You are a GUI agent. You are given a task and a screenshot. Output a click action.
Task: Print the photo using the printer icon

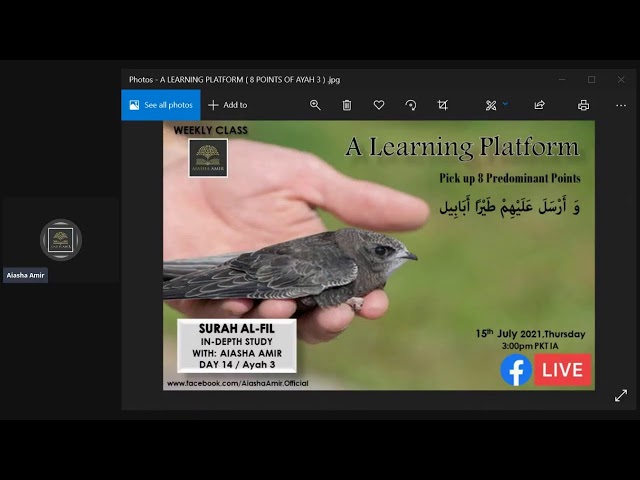[x=583, y=105]
